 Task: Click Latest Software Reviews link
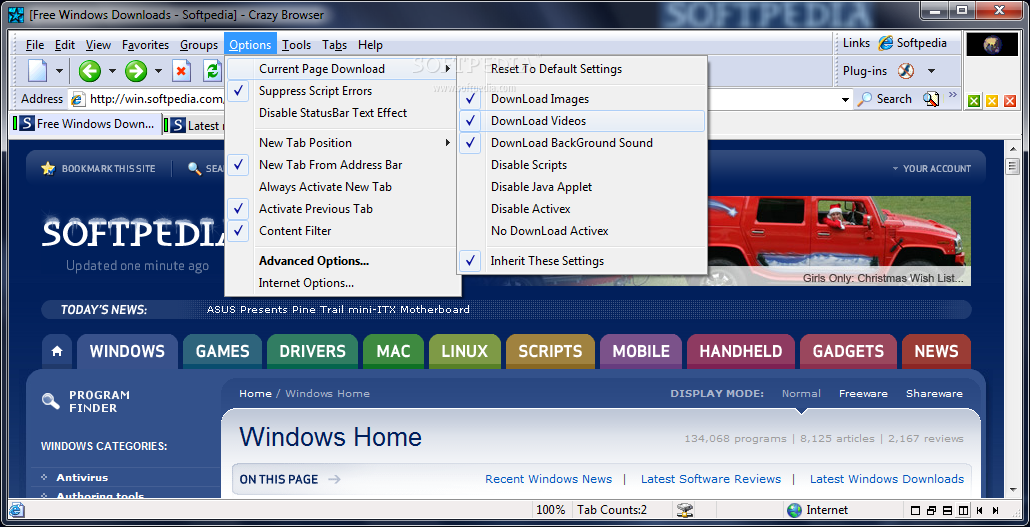coord(711,479)
